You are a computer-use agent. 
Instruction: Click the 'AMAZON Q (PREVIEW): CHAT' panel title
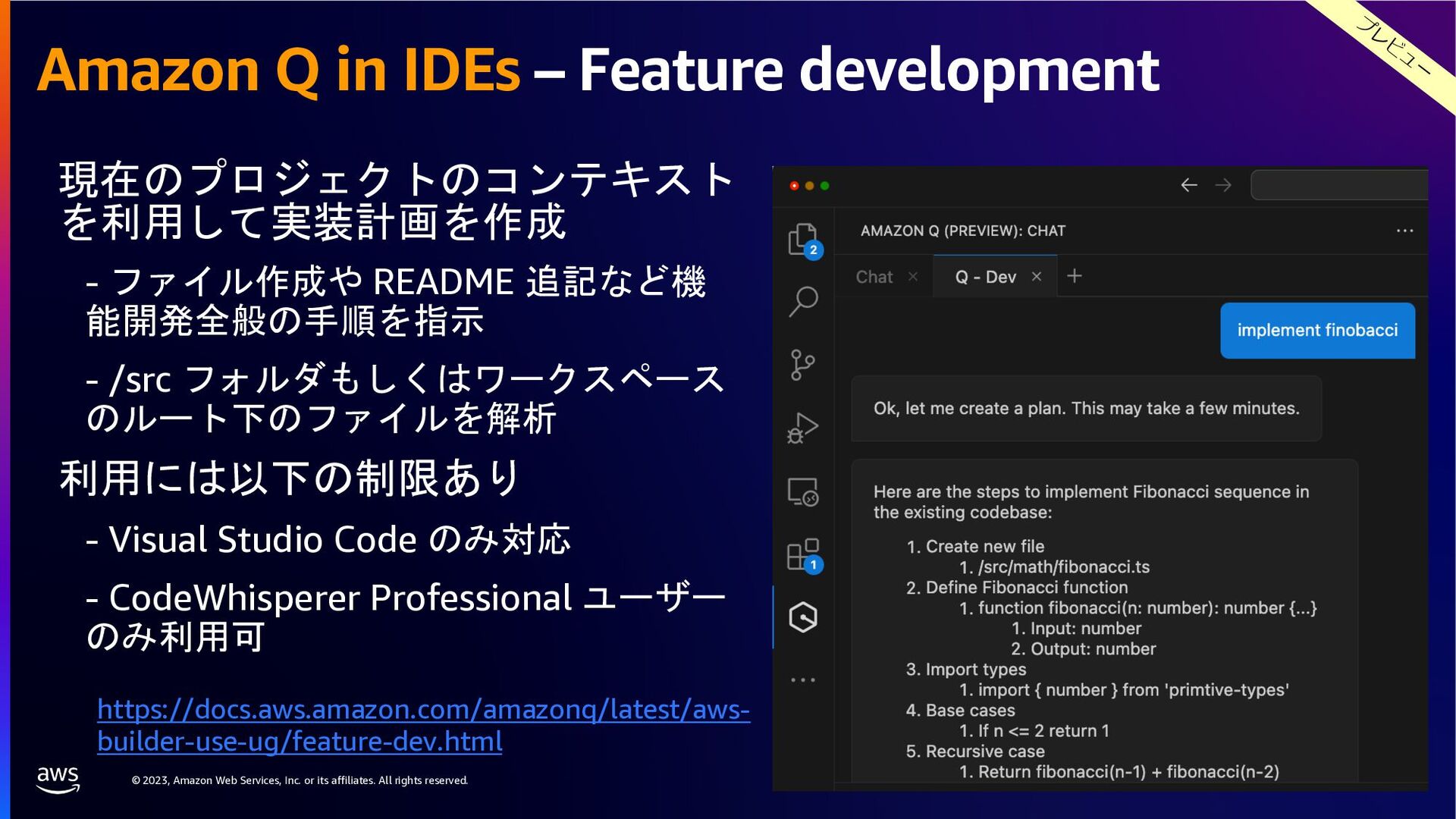962,231
